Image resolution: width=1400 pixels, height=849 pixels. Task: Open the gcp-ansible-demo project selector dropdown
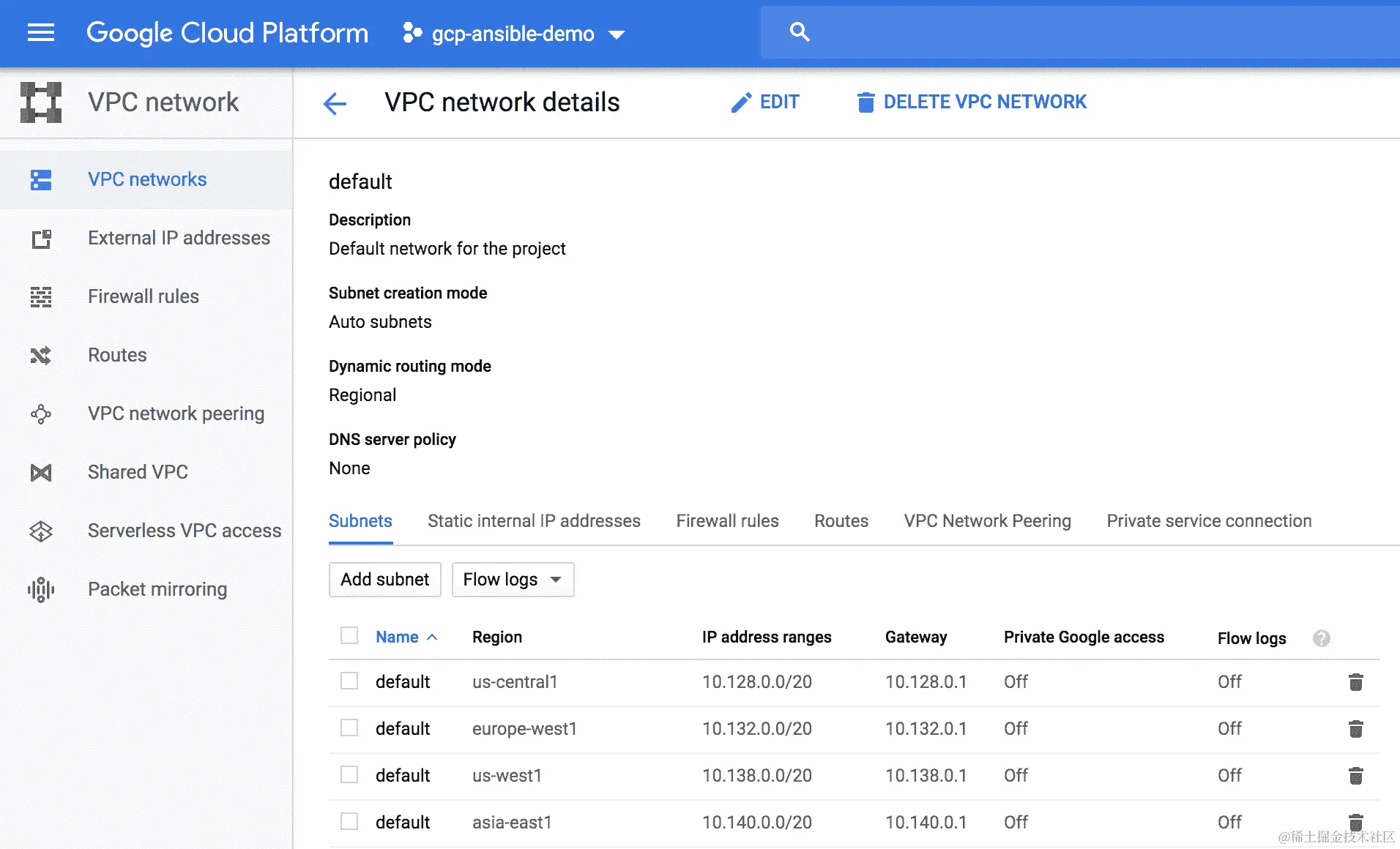point(513,34)
